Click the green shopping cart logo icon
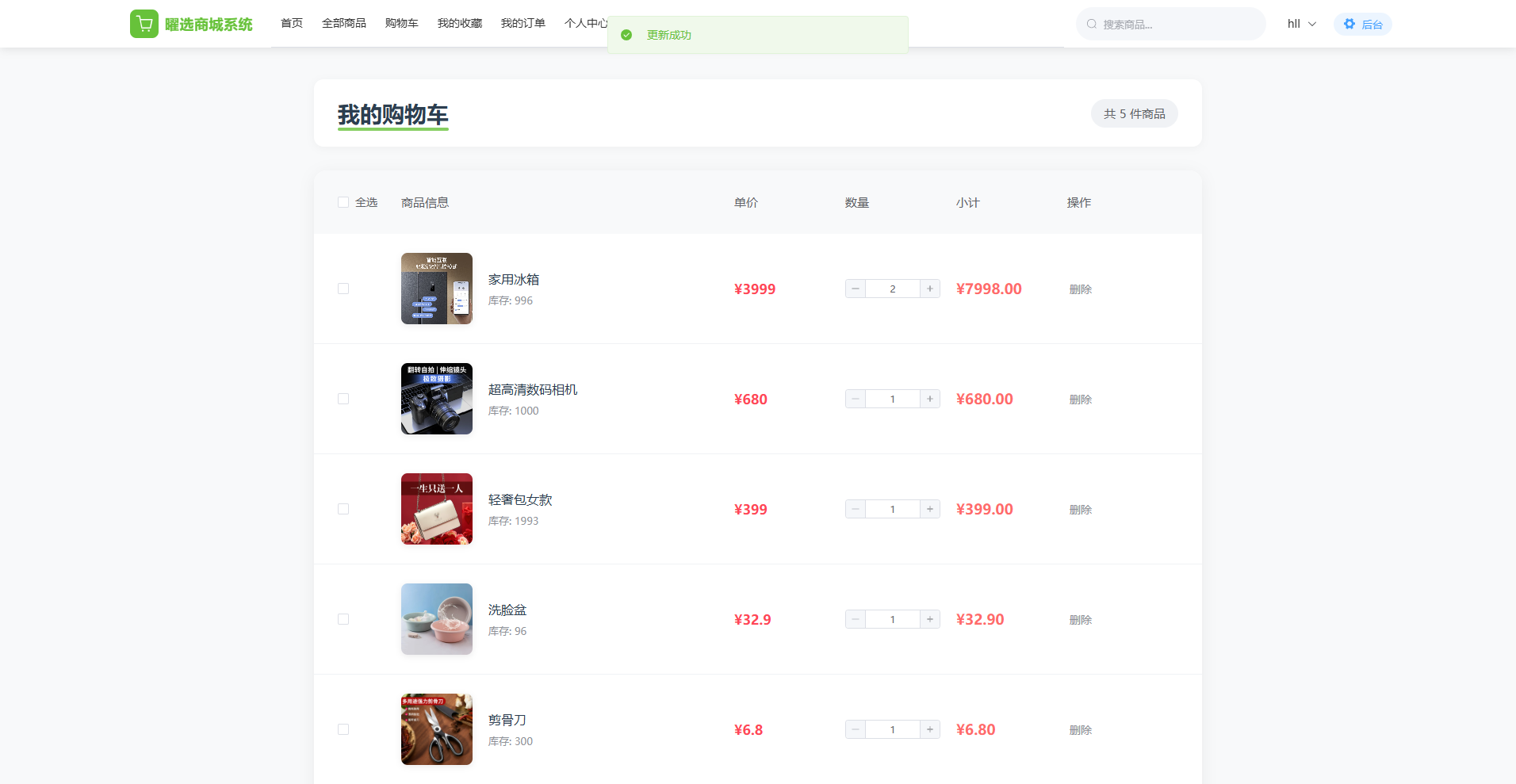The width and height of the screenshot is (1516, 784). 144,24
